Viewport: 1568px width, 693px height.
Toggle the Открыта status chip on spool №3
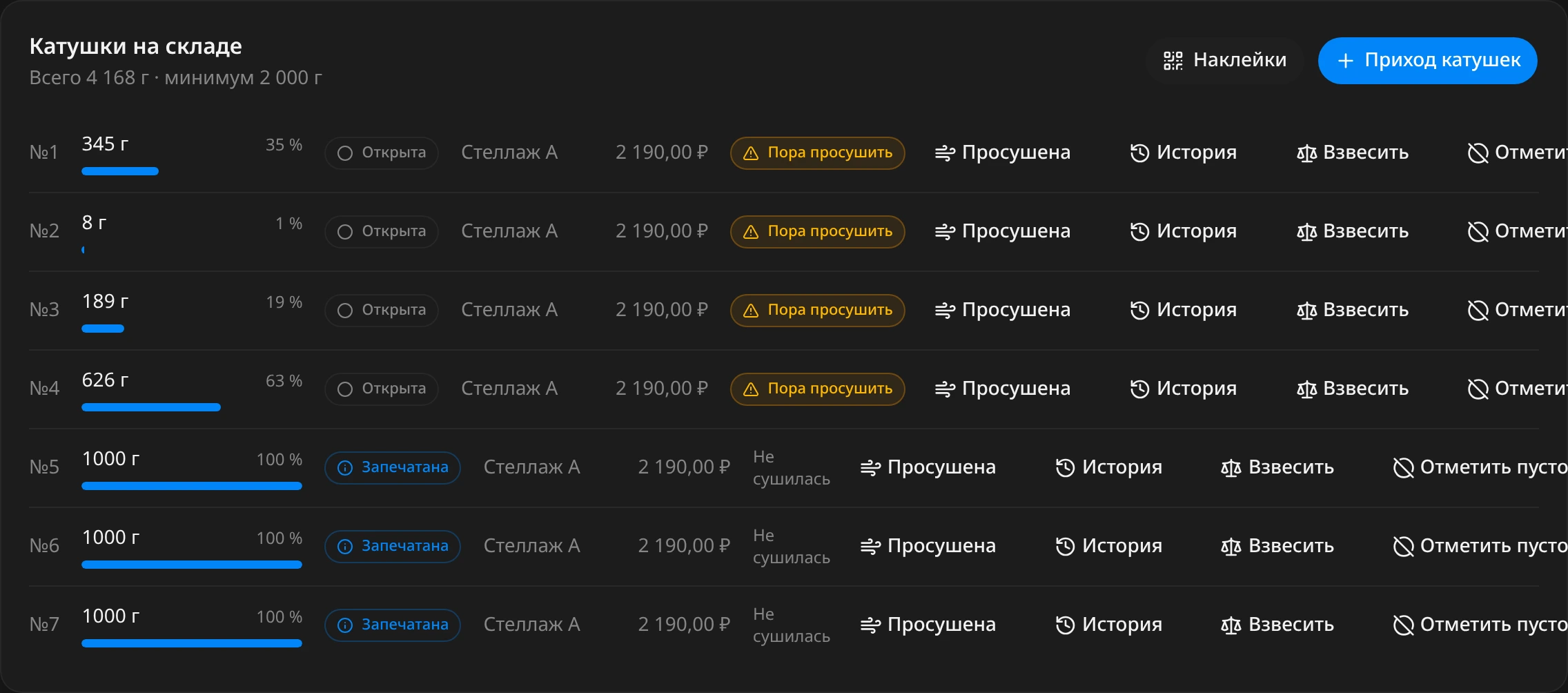click(x=381, y=310)
